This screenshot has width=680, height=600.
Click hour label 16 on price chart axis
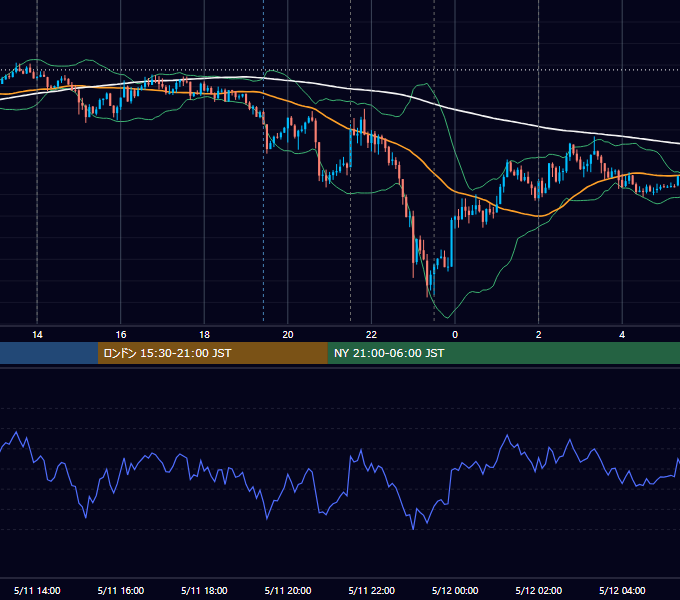[121, 335]
